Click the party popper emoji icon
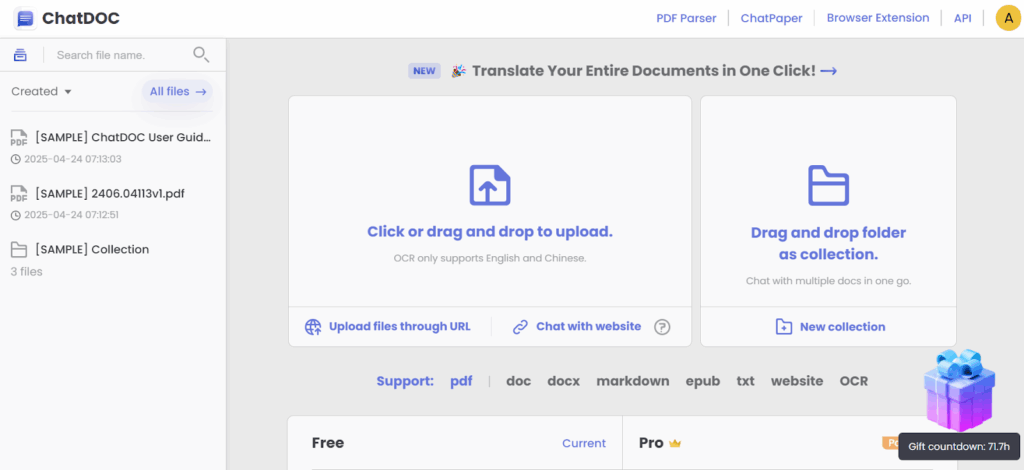 [458, 70]
